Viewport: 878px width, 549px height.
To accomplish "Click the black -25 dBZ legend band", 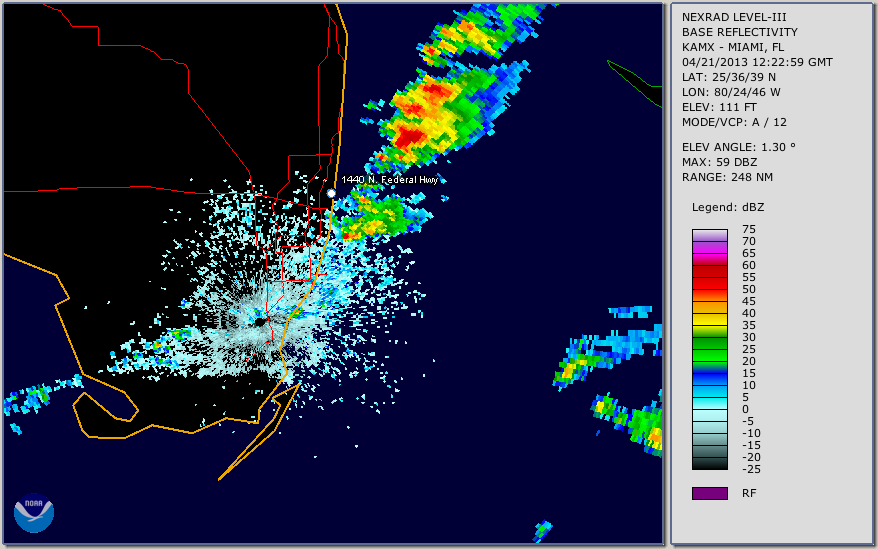I will tap(710, 463).
